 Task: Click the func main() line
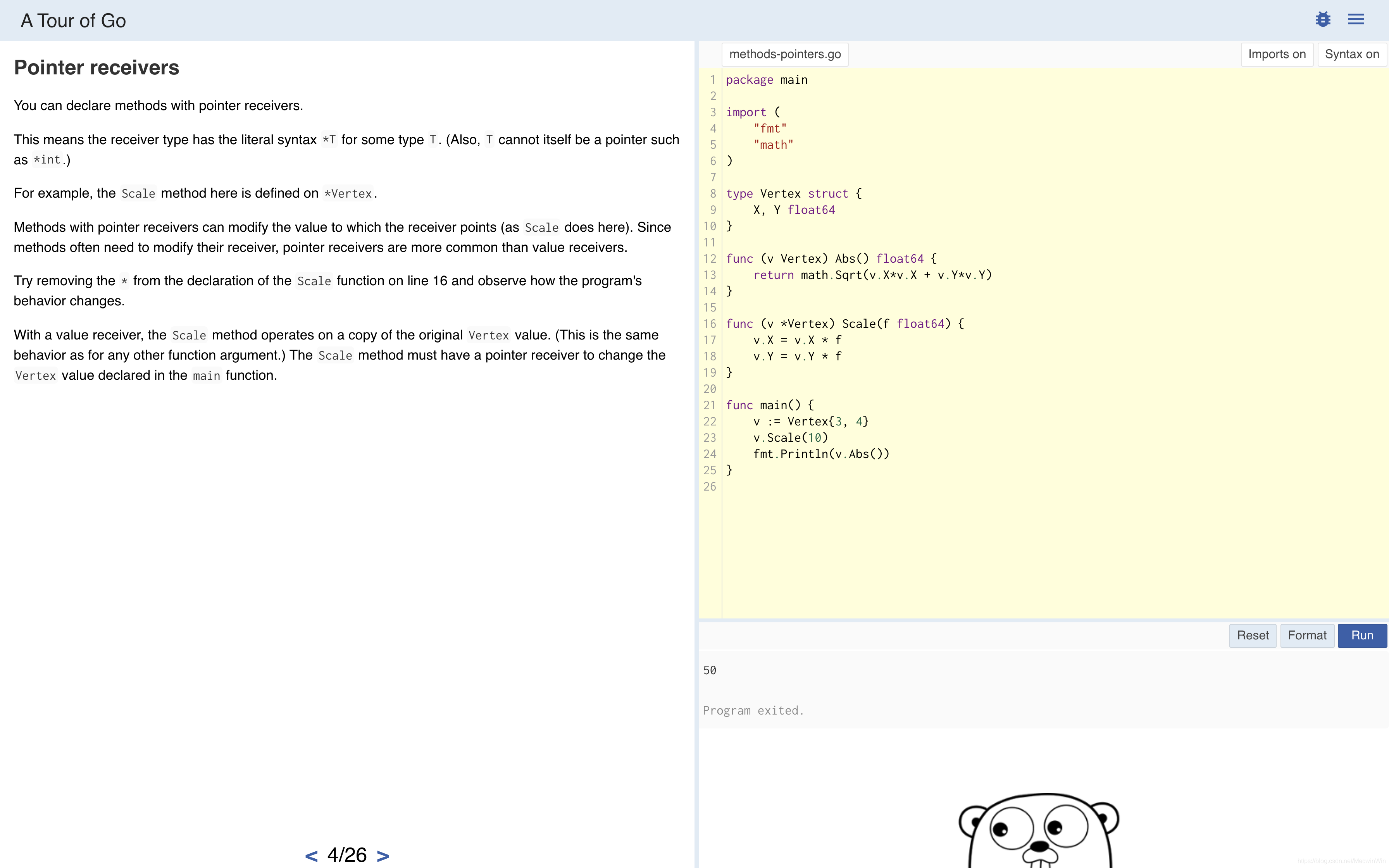pyautogui.click(x=770, y=405)
